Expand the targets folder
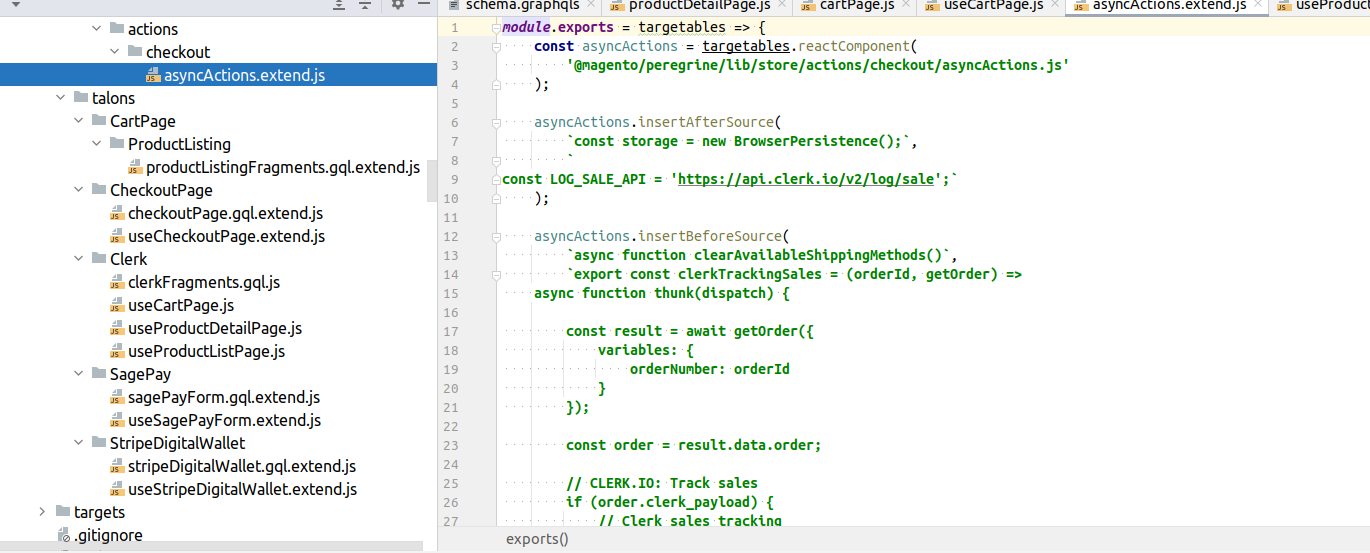1370x553 pixels. (42, 512)
